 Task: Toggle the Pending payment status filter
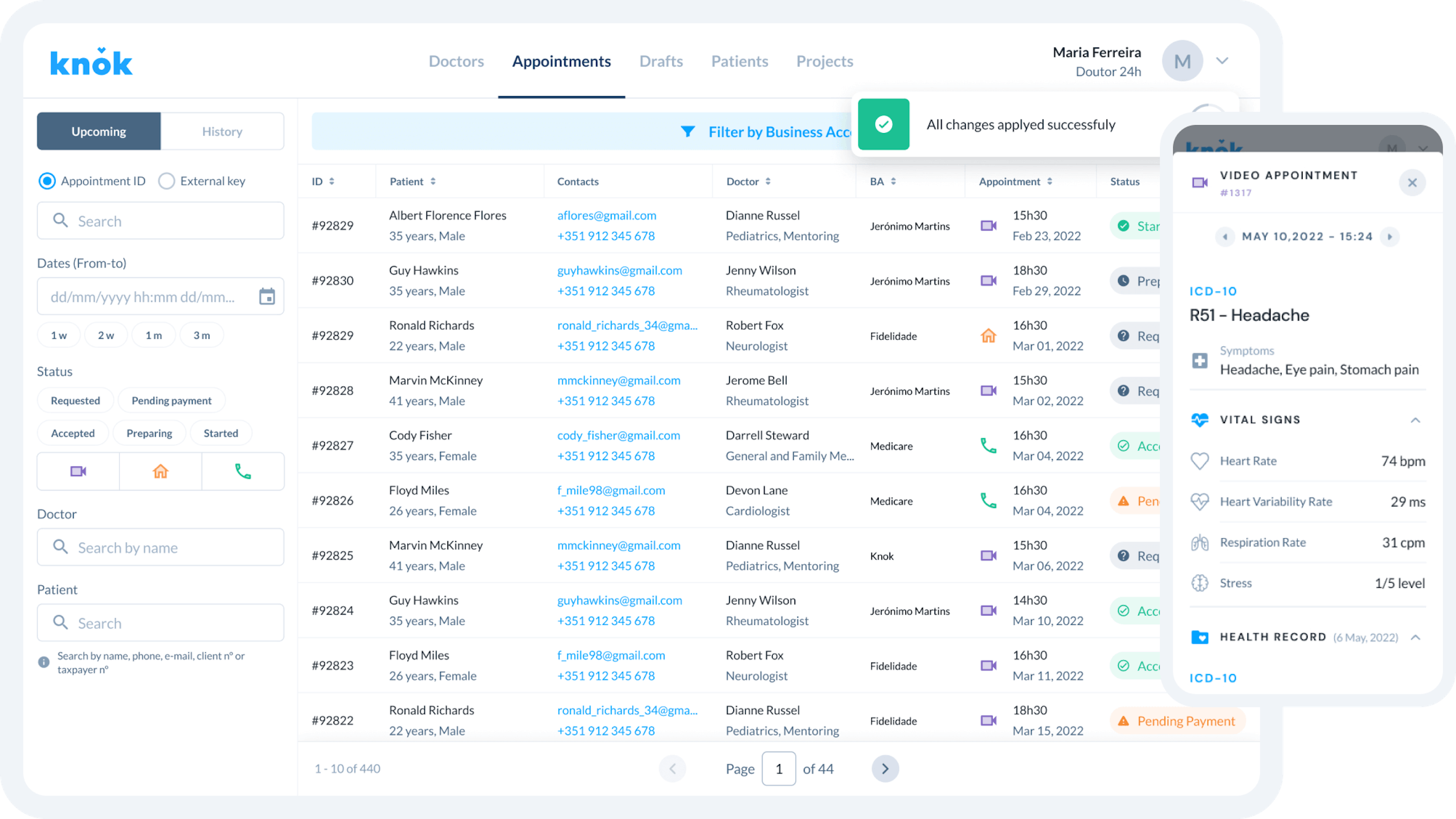click(x=171, y=401)
